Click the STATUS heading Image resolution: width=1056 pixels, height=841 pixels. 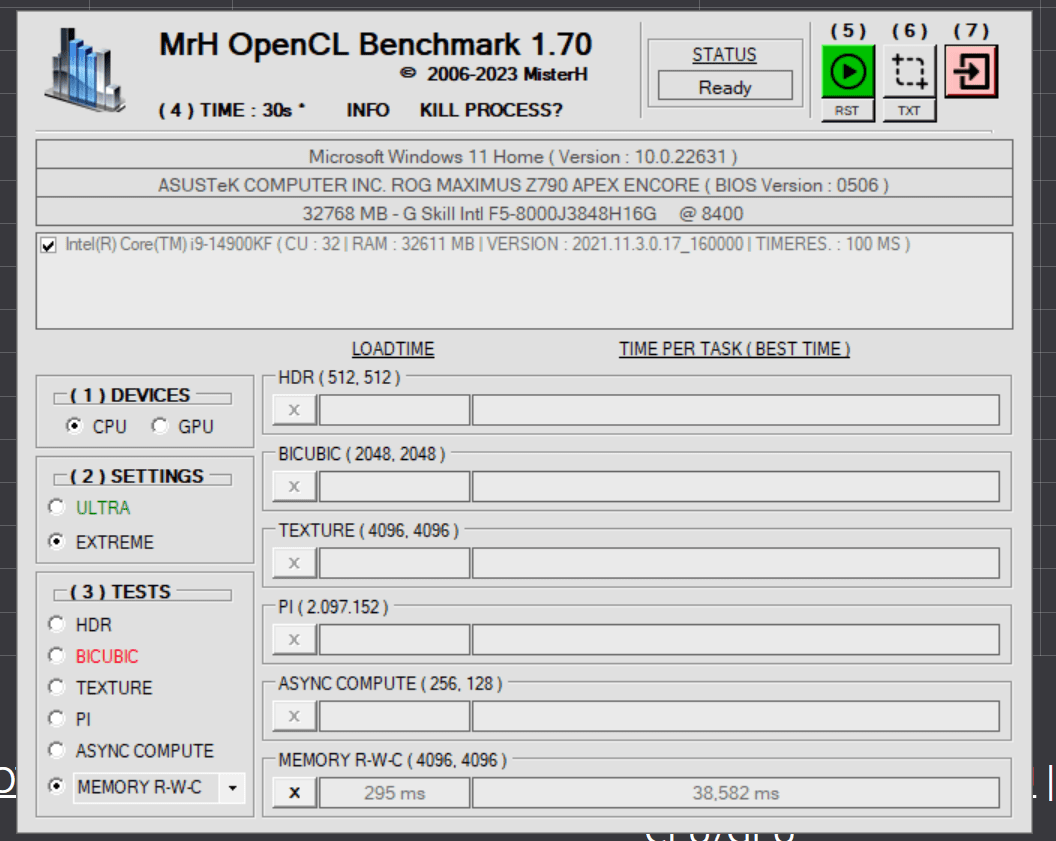coord(725,55)
